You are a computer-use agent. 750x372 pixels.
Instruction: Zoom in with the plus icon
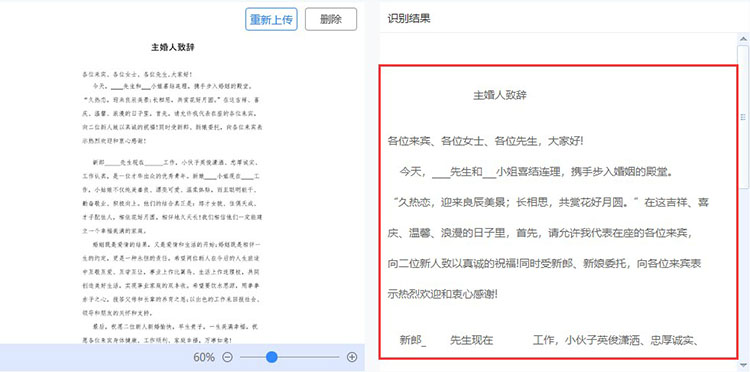[352, 357]
